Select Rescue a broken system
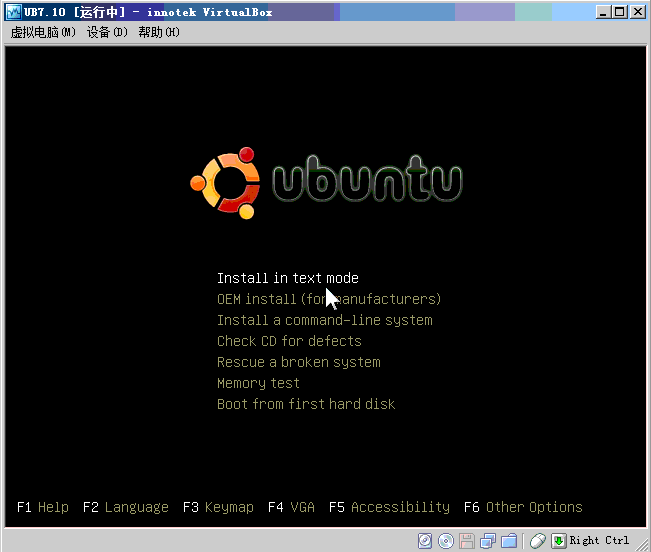The width and height of the screenshot is (651, 552). (299, 362)
